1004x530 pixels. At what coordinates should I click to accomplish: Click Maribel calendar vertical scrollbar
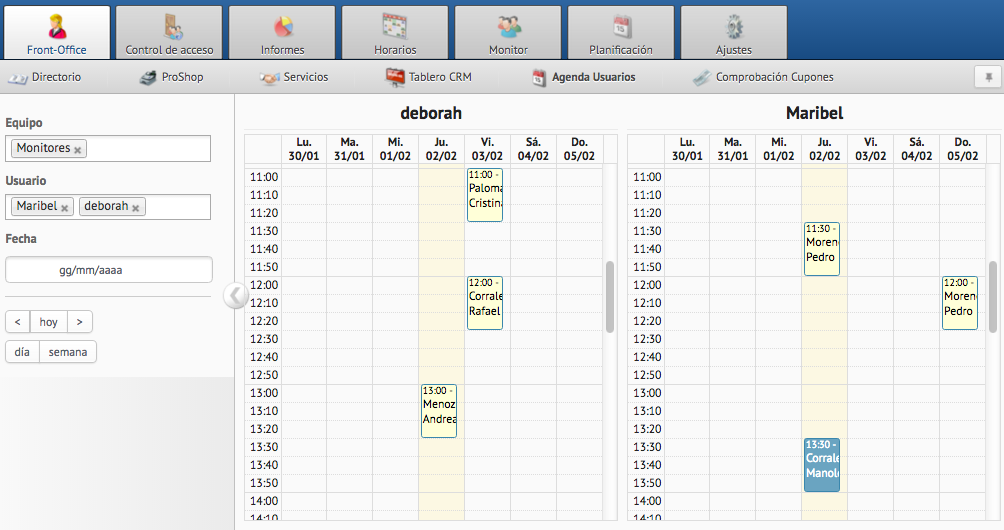click(993, 297)
